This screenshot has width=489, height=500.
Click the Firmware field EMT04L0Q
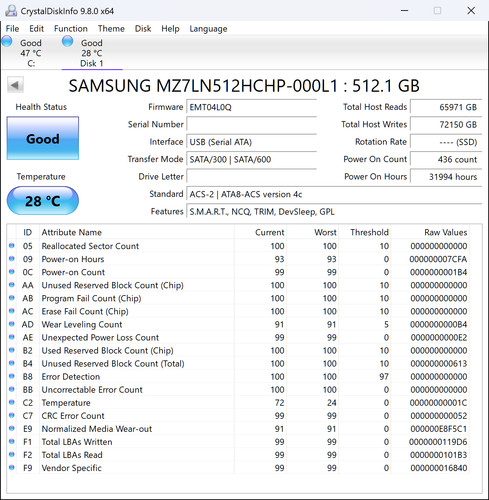click(x=251, y=107)
